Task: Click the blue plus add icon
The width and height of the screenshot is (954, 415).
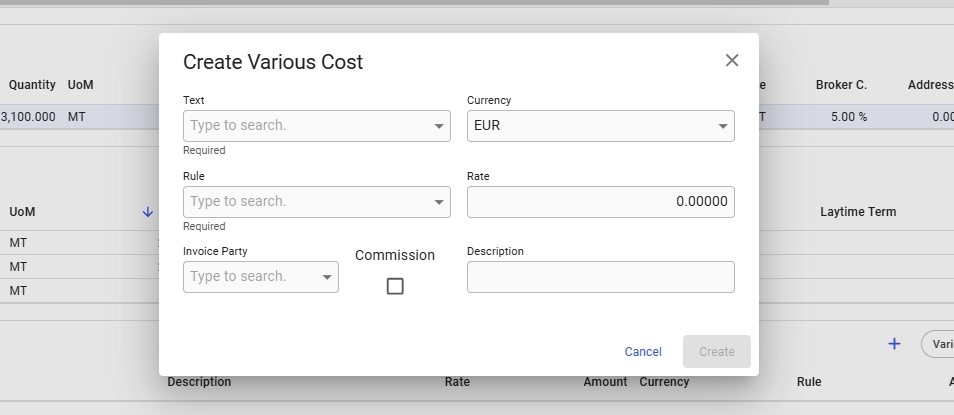Action: 894,344
